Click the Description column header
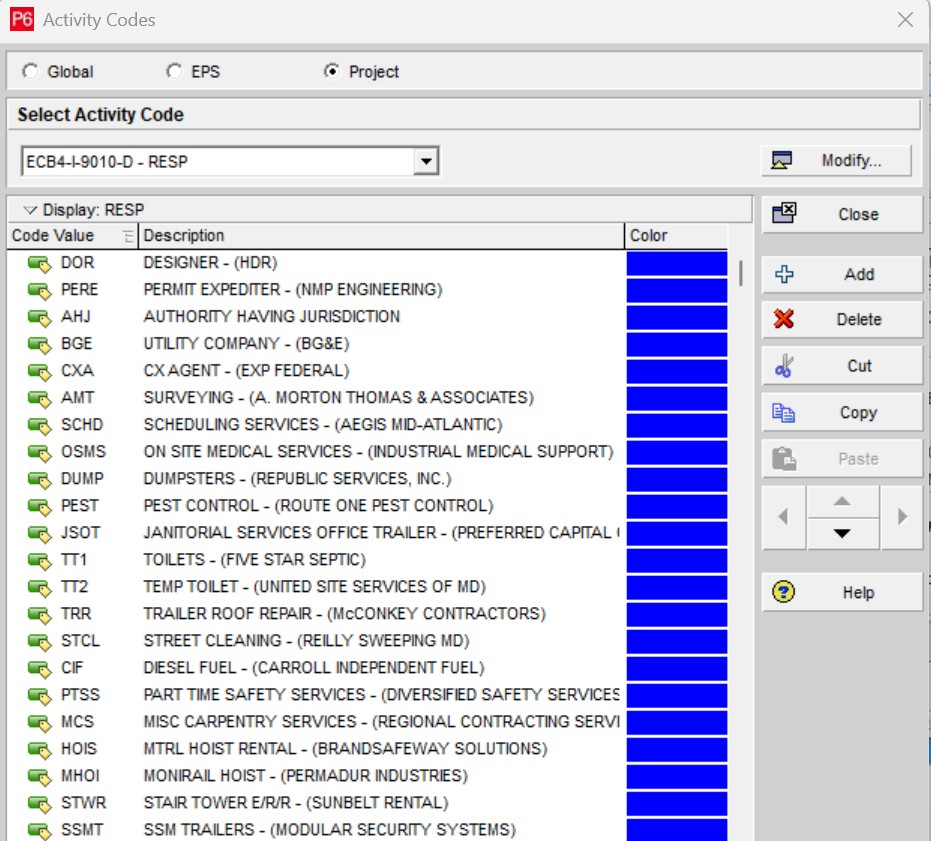The height and width of the screenshot is (841, 931). 380,236
